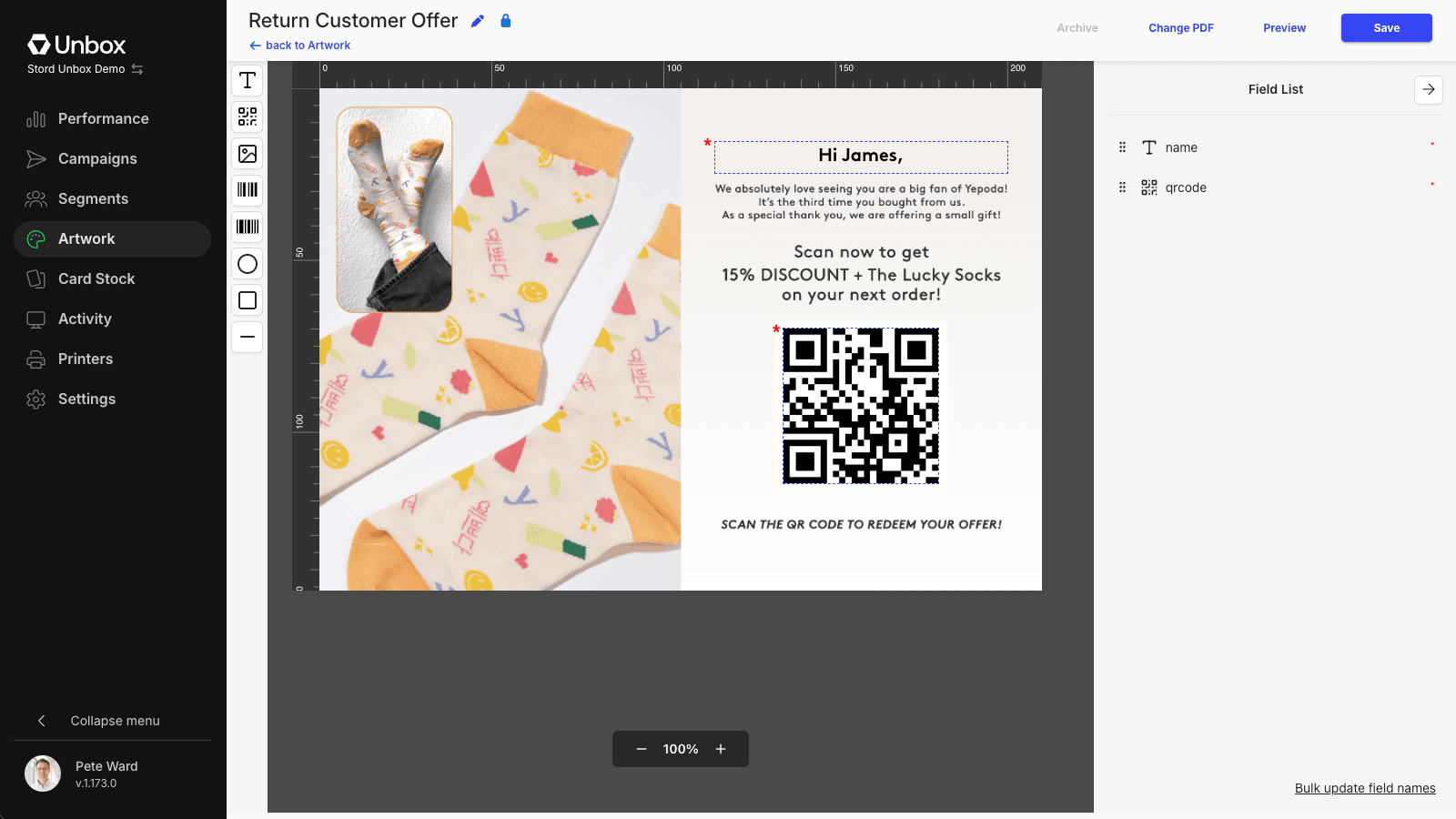The image size is (1456, 819).
Task: Zoom out with the minus button
Action: point(642,749)
